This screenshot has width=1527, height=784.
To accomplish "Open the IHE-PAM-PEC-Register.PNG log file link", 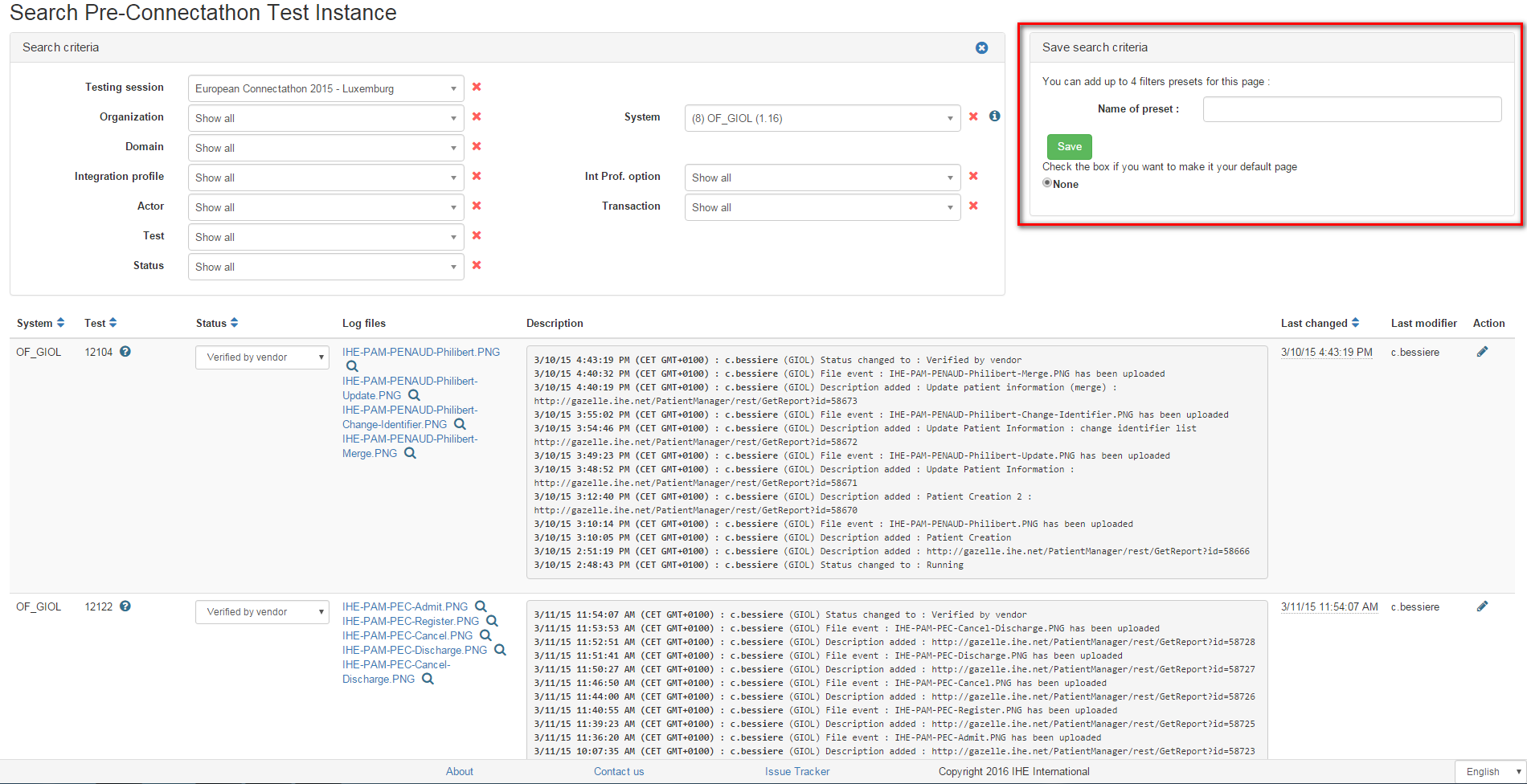I will (410, 621).
